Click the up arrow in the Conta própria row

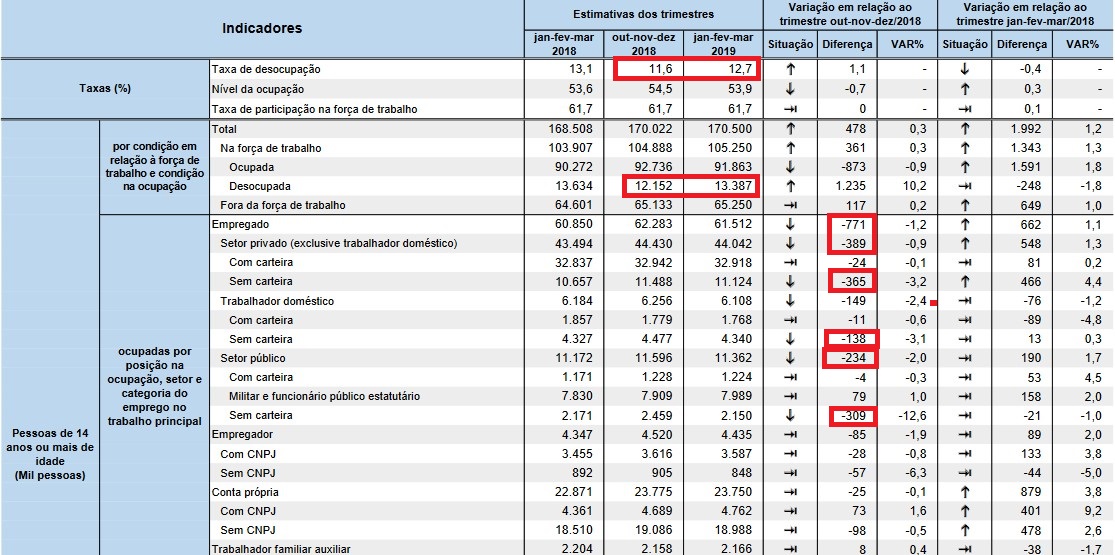point(963,492)
